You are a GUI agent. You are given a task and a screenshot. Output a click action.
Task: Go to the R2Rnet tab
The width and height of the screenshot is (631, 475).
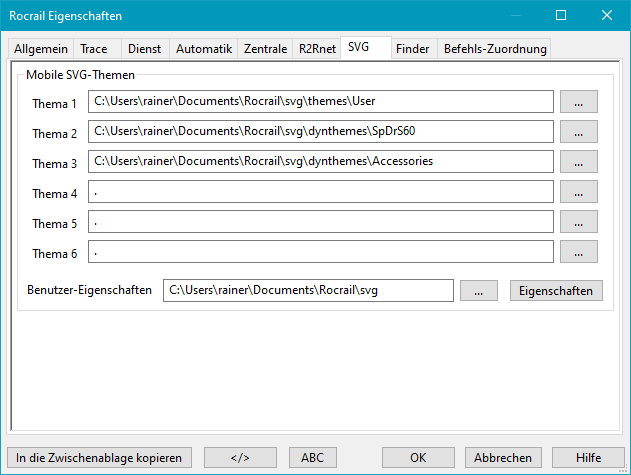pos(315,49)
